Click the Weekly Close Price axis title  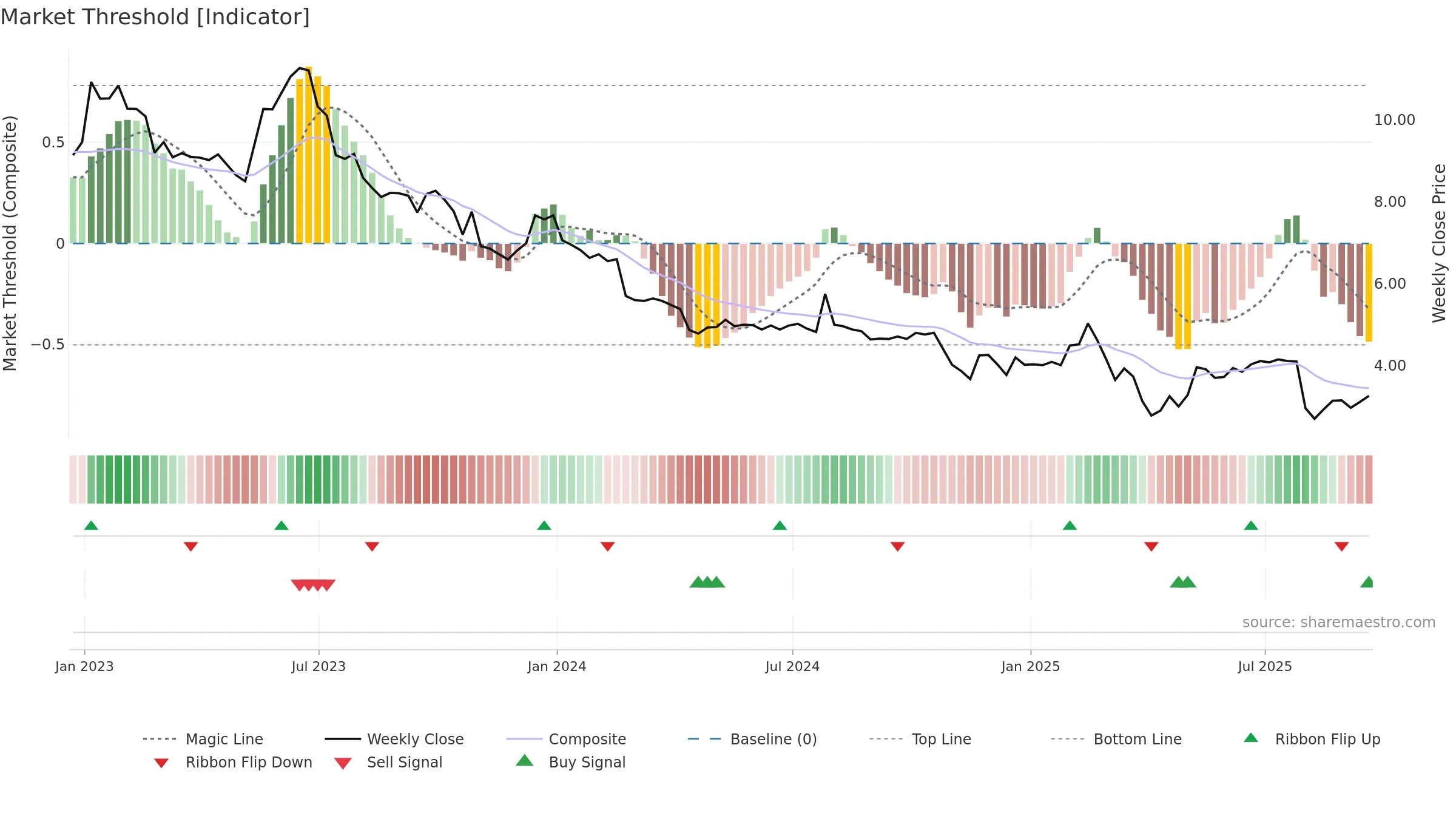click(x=1439, y=243)
